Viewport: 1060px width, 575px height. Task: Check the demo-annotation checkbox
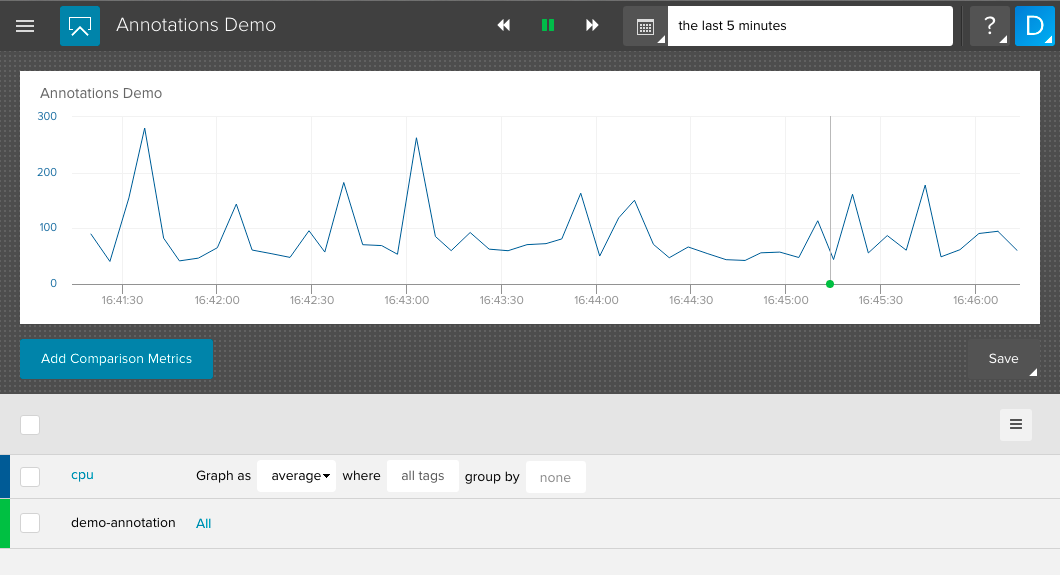(30, 523)
